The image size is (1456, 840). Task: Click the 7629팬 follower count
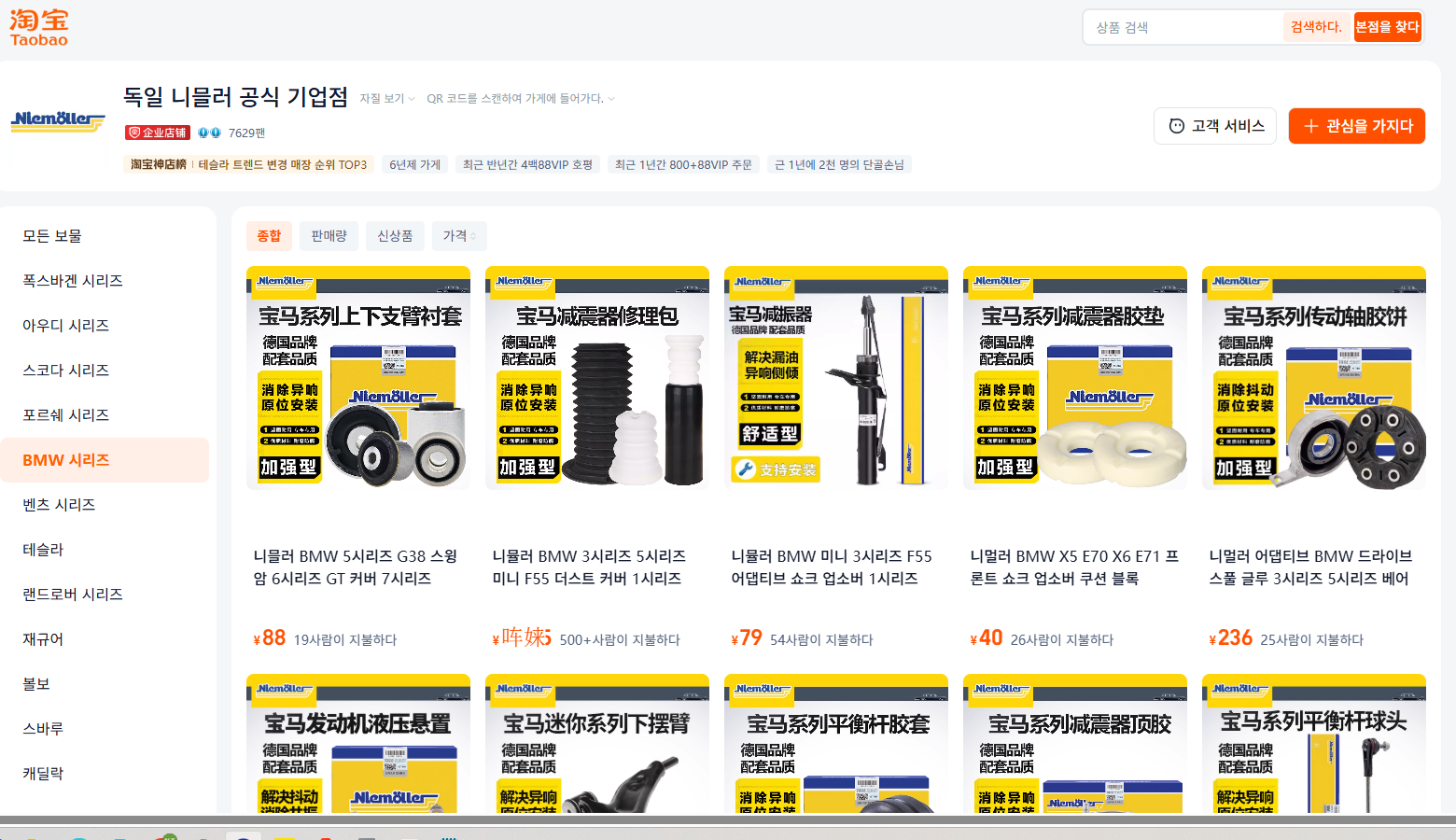click(246, 133)
